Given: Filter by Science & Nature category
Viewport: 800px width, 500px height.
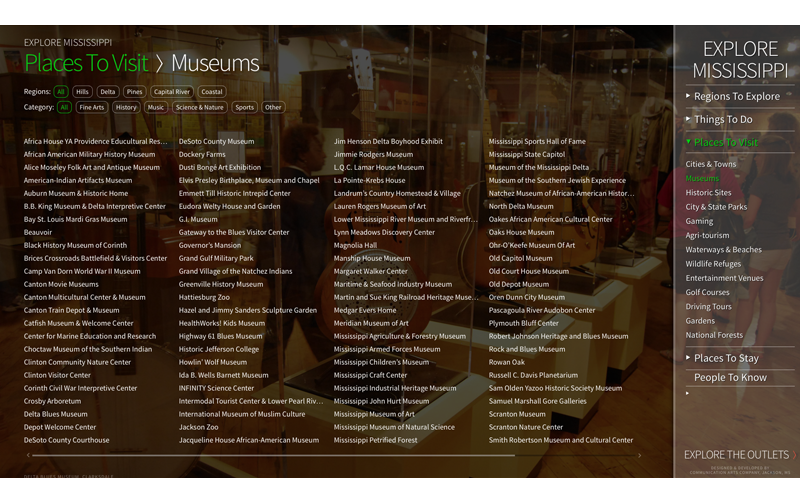Looking at the screenshot, I should [199, 107].
